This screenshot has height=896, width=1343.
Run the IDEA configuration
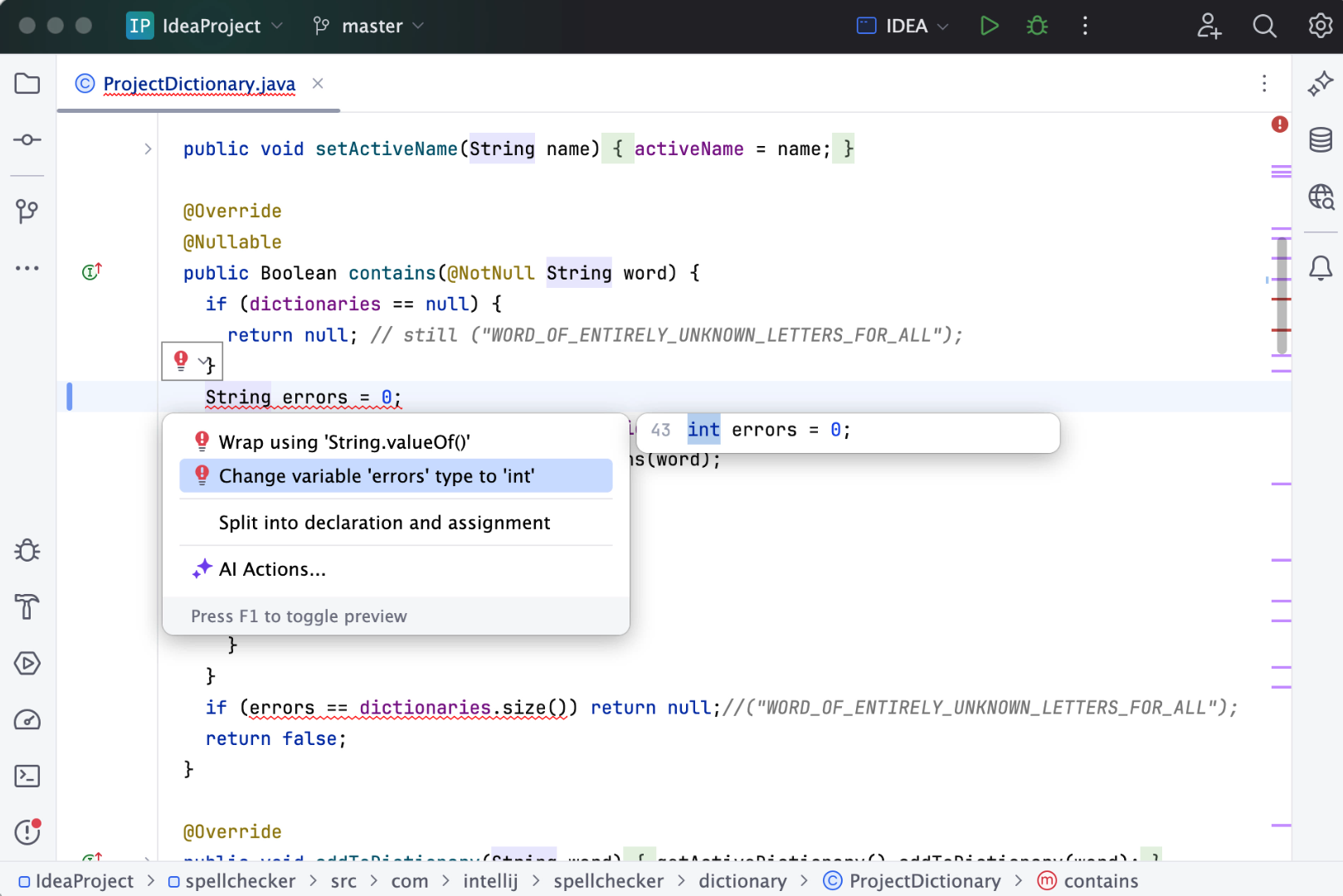coord(989,26)
